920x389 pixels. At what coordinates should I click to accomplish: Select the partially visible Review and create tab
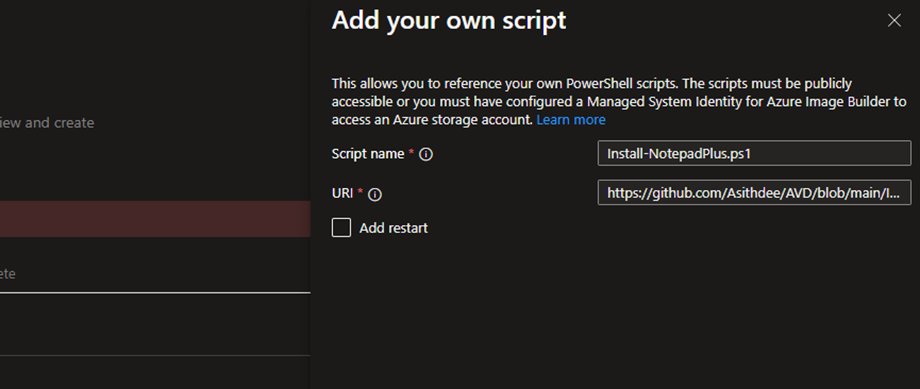(x=47, y=123)
